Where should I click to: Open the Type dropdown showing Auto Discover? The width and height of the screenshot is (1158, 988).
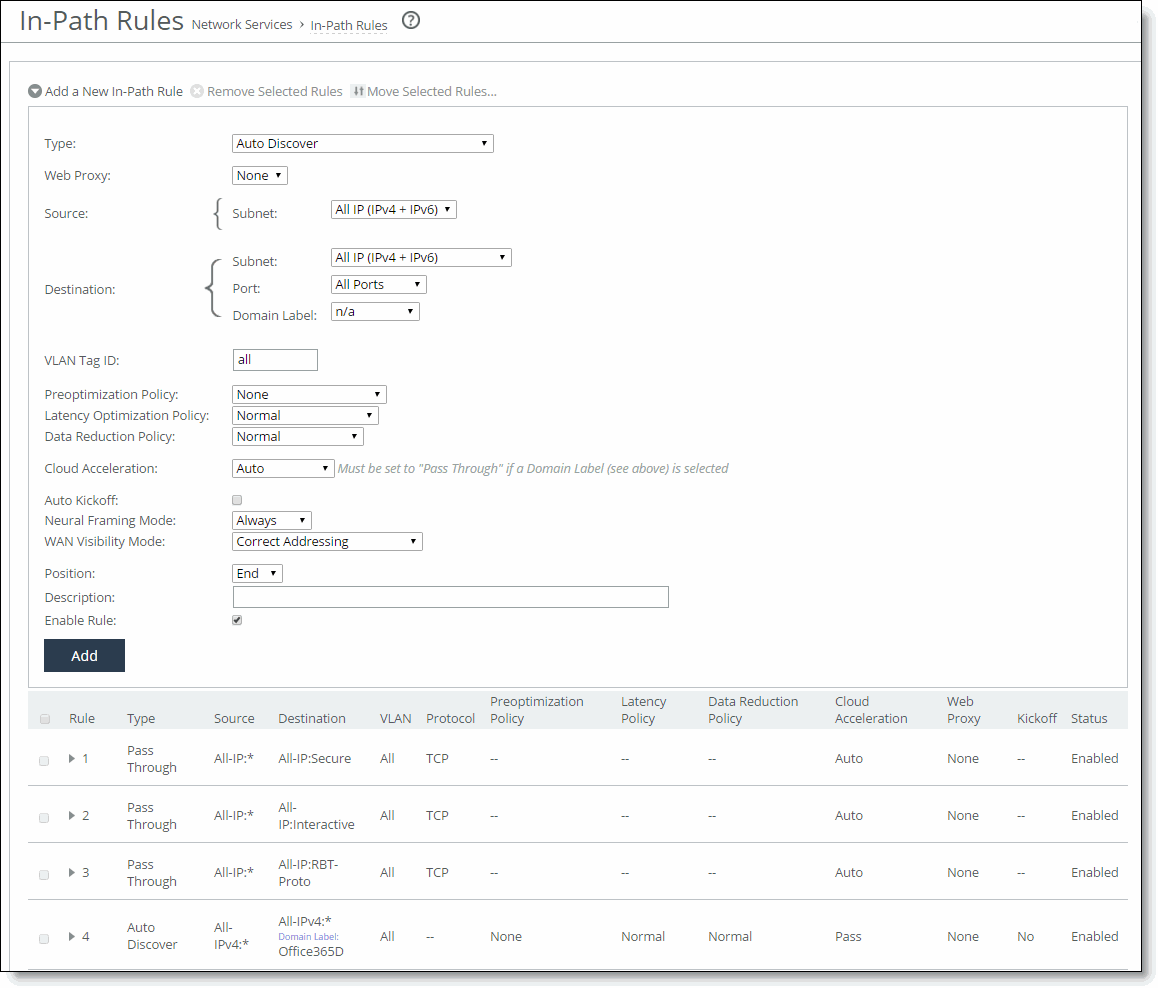pyautogui.click(x=363, y=143)
